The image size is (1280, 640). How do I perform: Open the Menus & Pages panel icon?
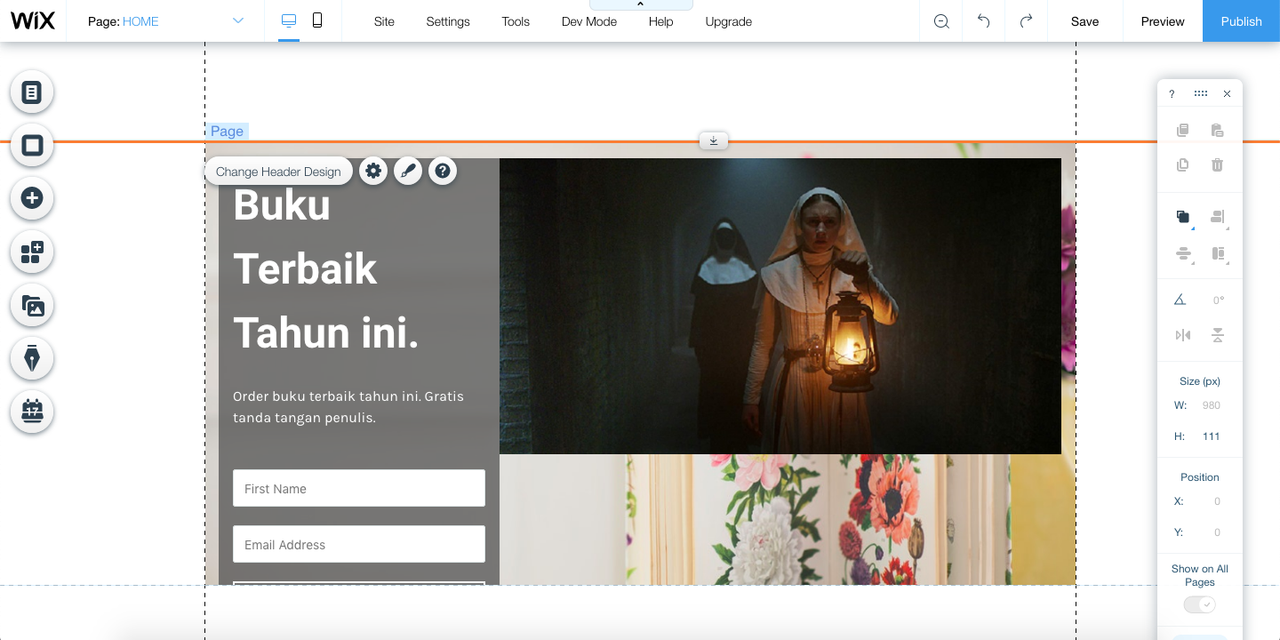pos(32,92)
